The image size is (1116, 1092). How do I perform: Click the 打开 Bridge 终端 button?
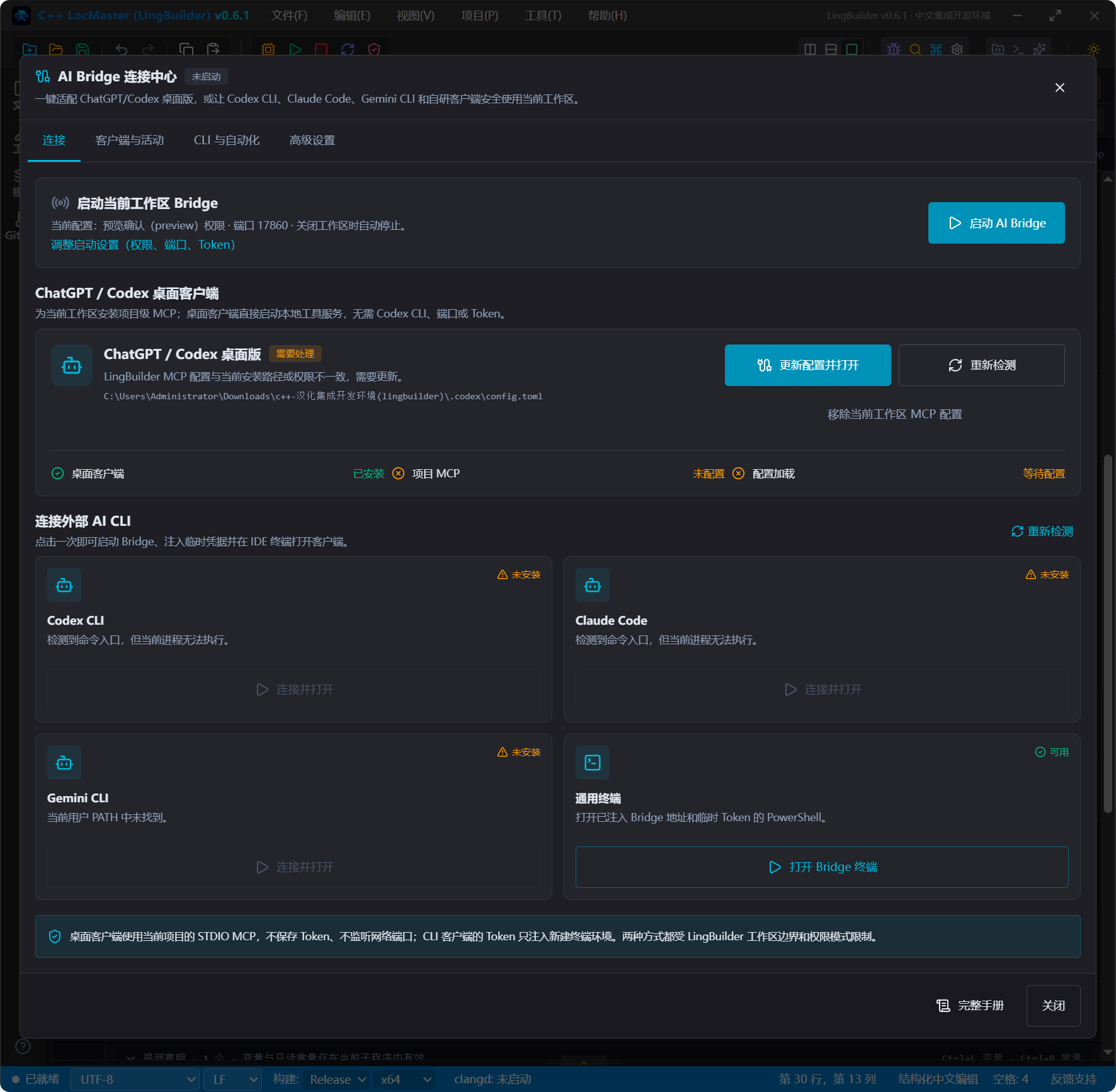pos(822,867)
